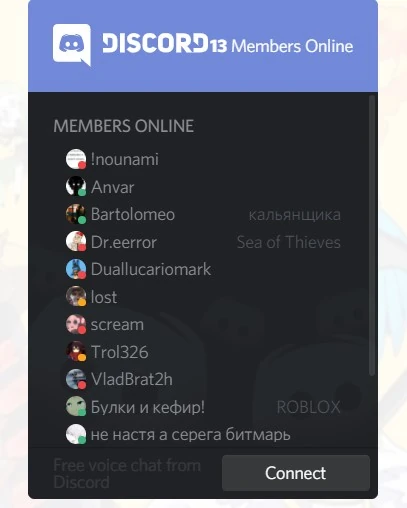
Task: Click the !nounami avatar icon
Action: coord(76,159)
